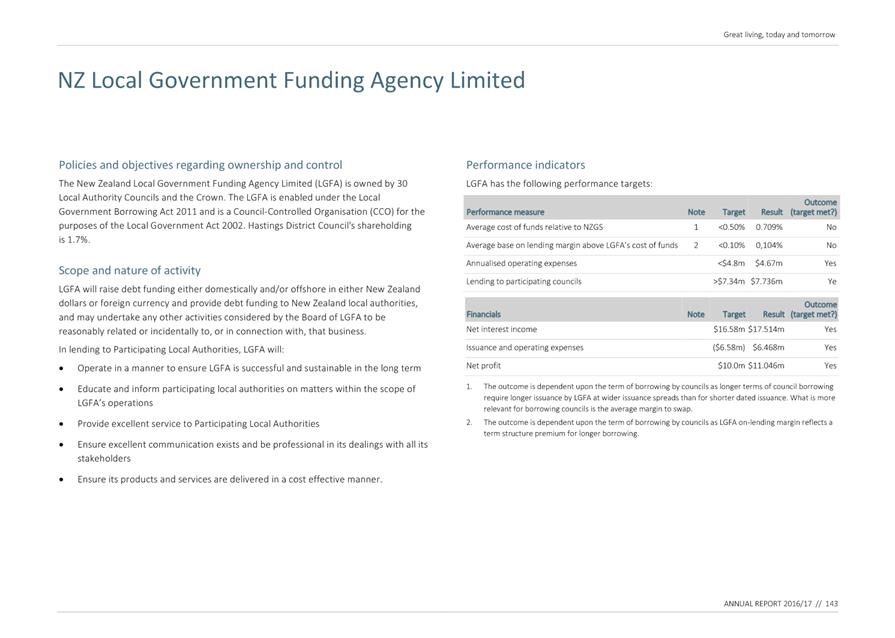The height and width of the screenshot is (638, 895).
Task: Click bullet 'Ensure its products and services are delivered'
Action: pyautogui.click(x=229, y=479)
